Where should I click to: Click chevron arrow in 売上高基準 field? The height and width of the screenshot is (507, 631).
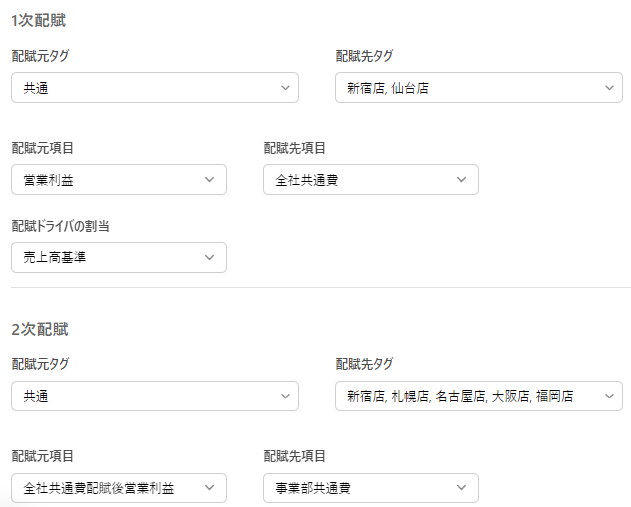[209, 258]
